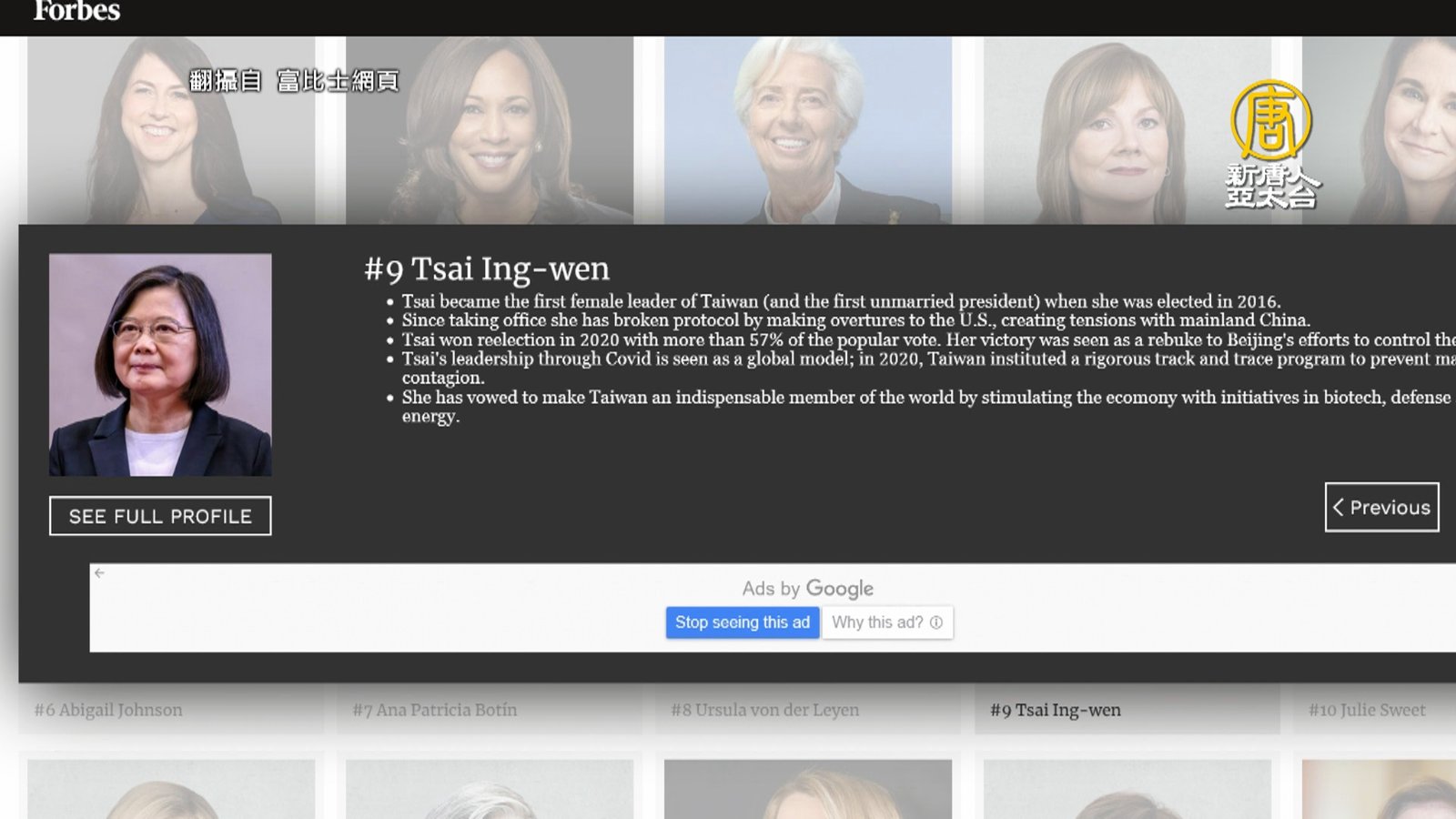Select the top-row portrait with light blue background
1456x819 pixels.
(x=807, y=130)
